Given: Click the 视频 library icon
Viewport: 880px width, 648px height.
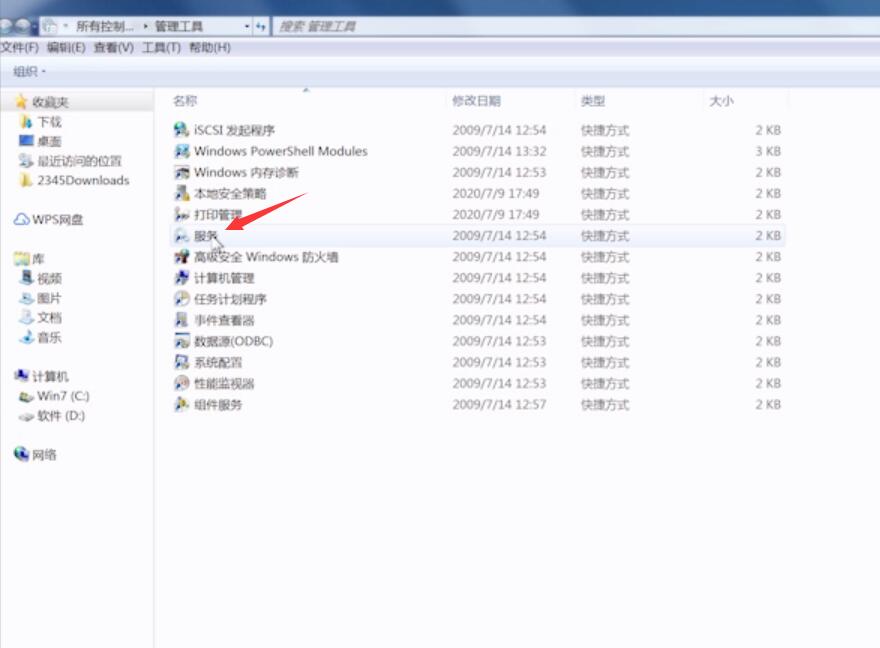Looking at the screenshot, I should click(x=26, y=278).
